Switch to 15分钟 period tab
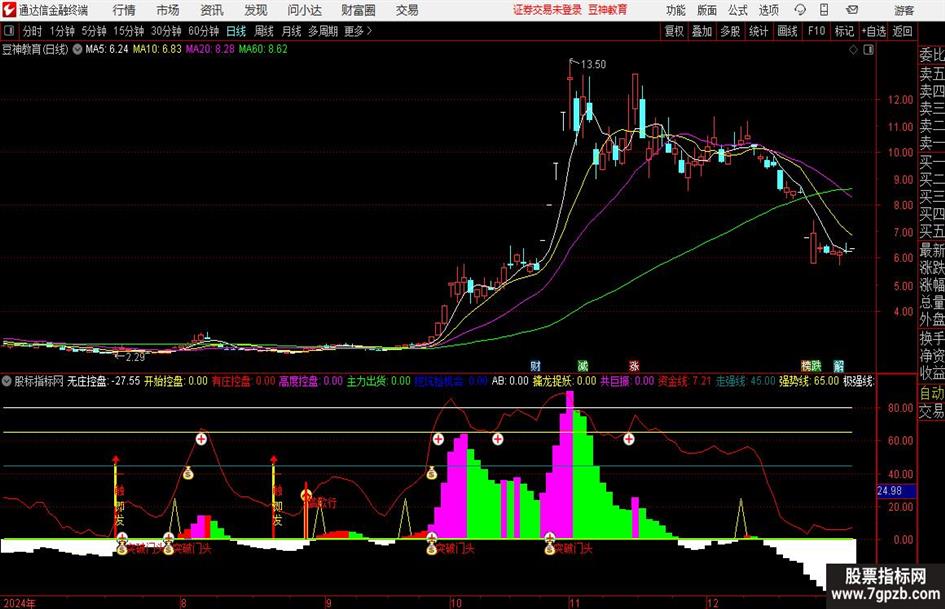Image resolution: width=945 pixels, height=609 pixels. [x=129, y=31]
